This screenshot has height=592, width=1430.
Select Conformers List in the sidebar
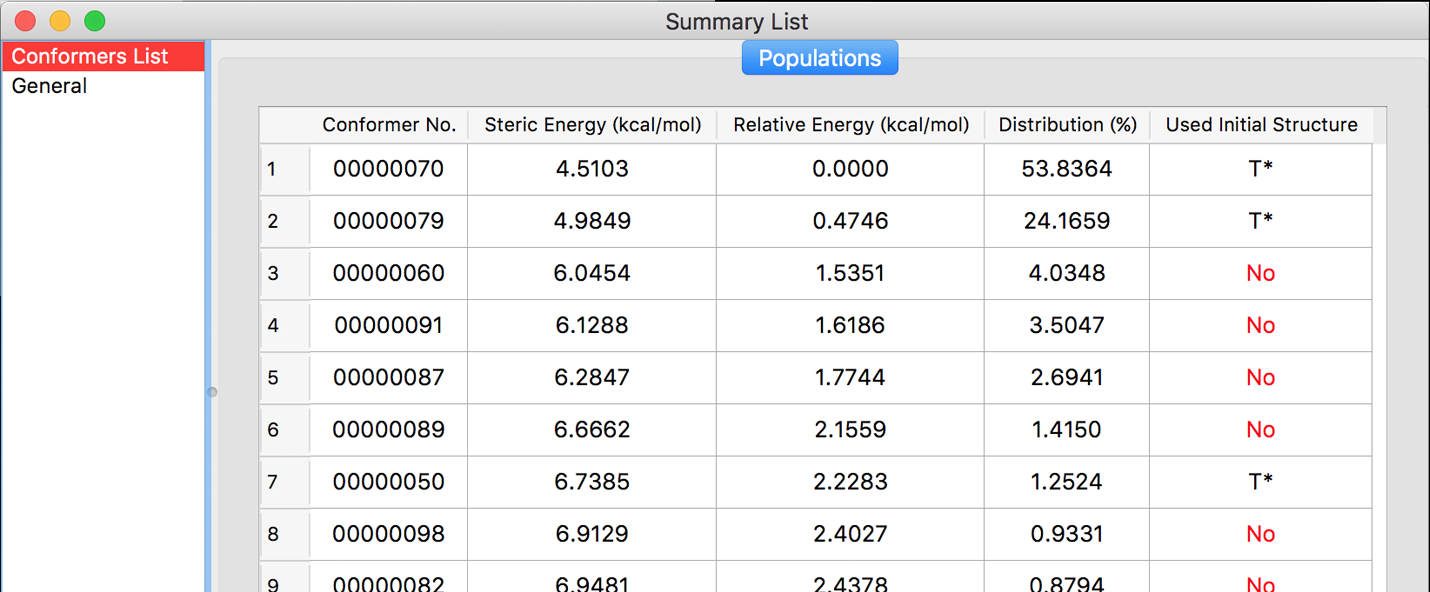(x=90, y=57)
